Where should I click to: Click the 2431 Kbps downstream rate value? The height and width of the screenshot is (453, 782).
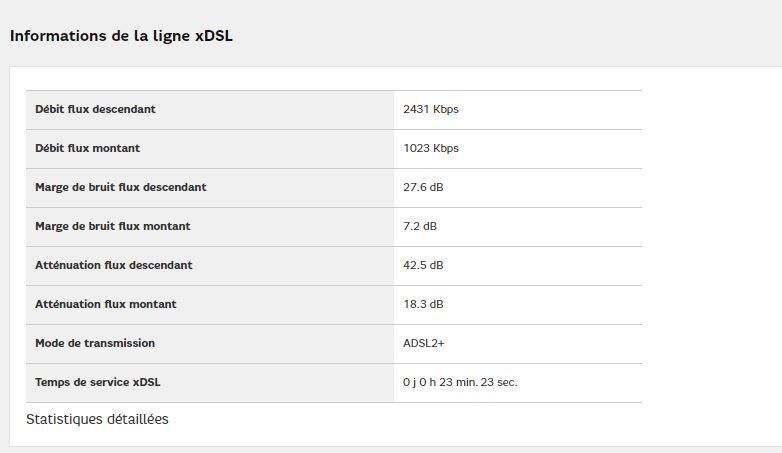pyautogui.click(x=431, y=109)
